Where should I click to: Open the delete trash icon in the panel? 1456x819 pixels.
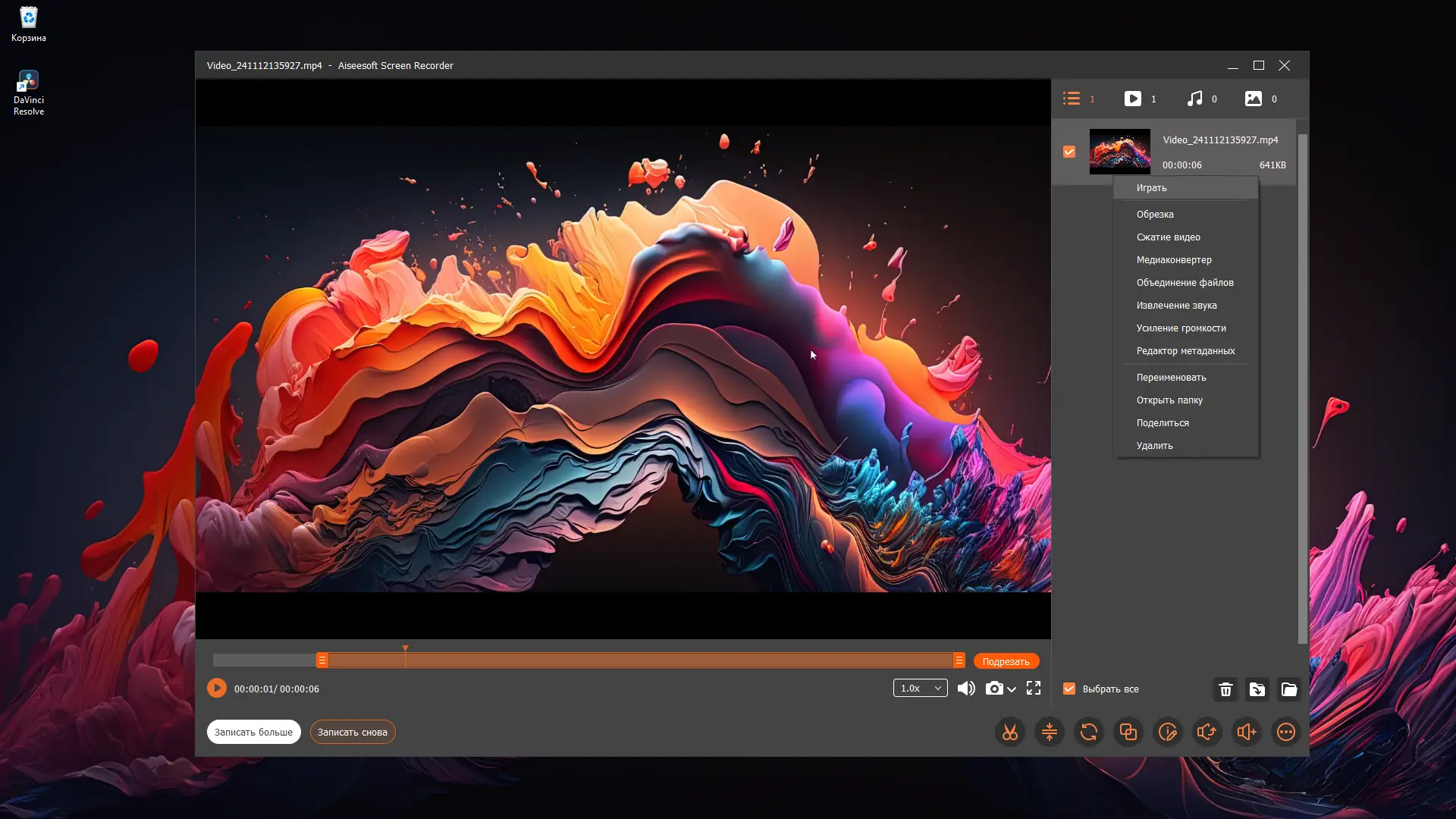coord(1225,689)
